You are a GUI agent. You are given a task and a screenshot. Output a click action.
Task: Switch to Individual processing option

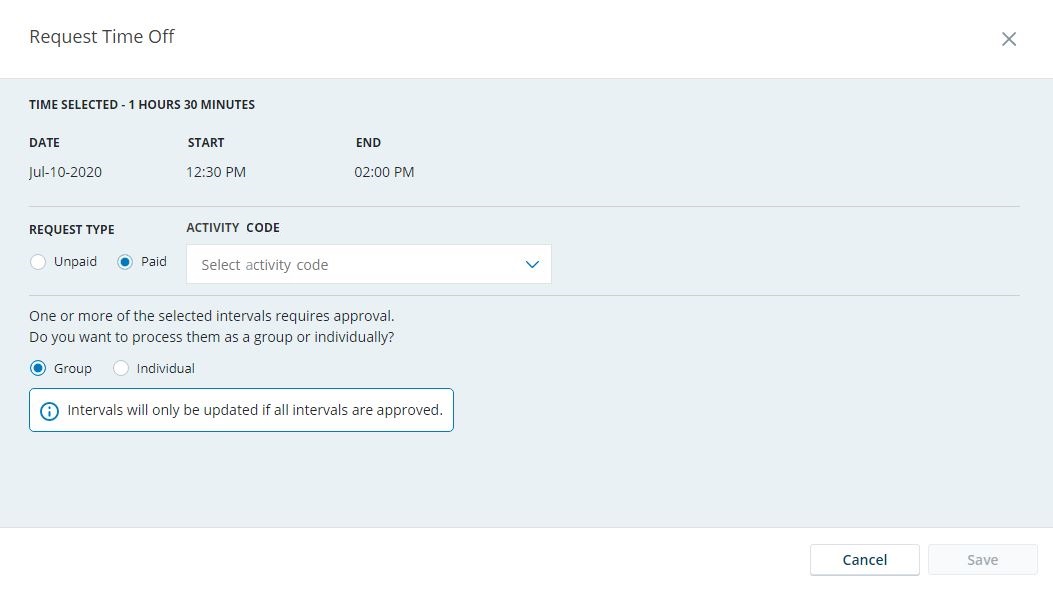coord(121,368)
